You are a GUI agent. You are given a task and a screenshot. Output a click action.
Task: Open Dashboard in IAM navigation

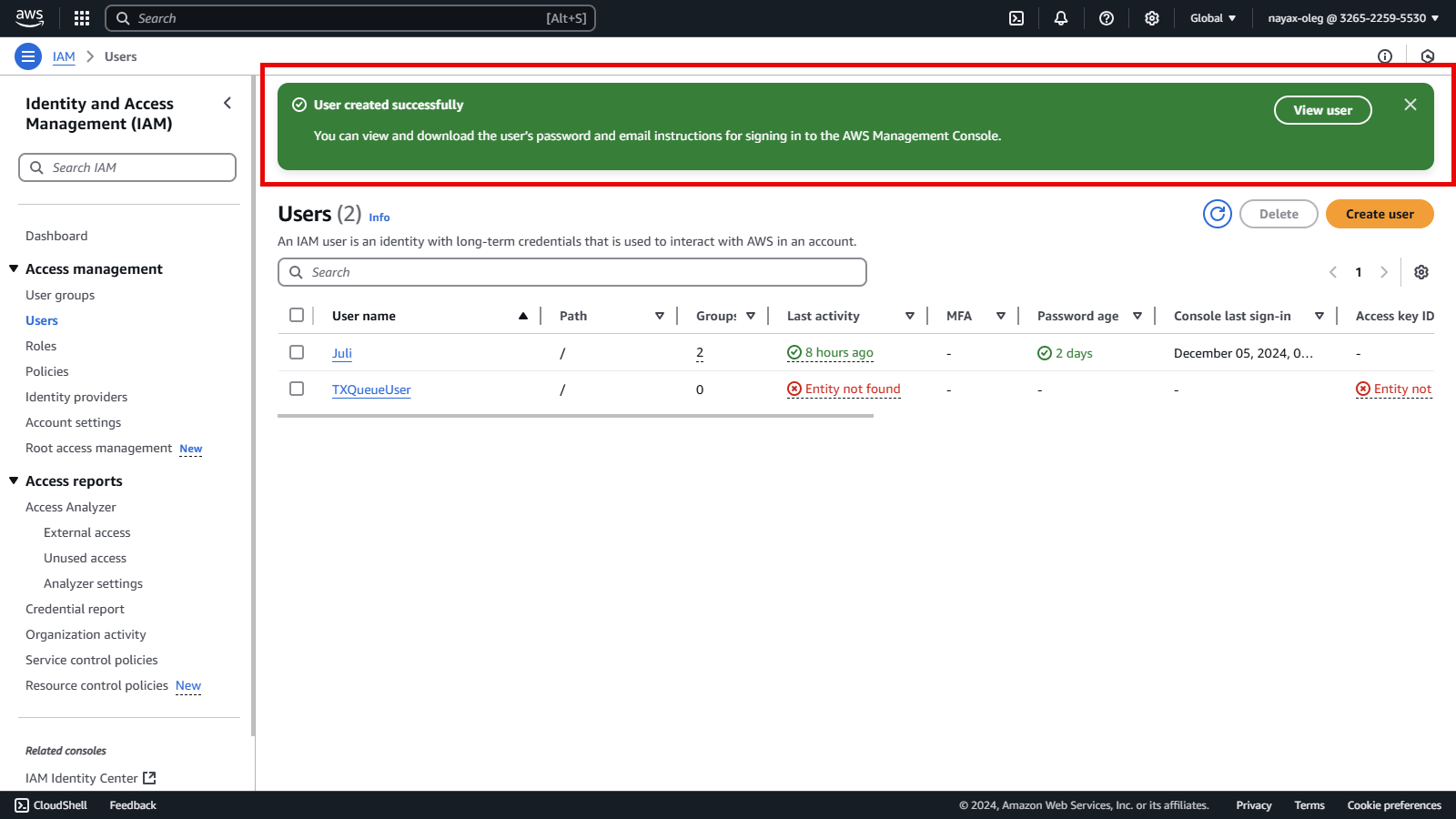point(56,236)
